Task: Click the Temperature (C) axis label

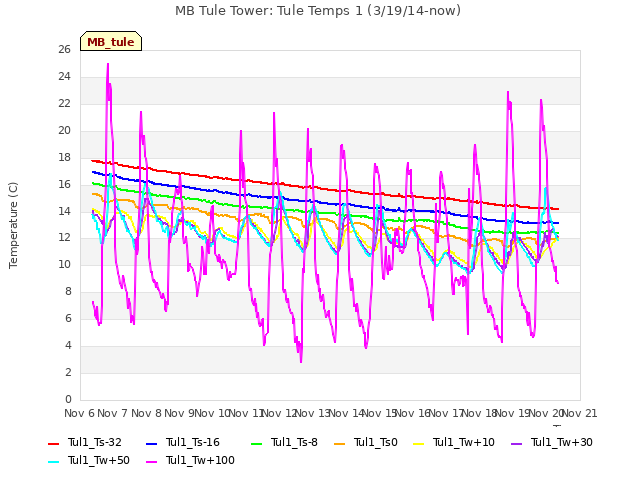Action: (13, 225)
